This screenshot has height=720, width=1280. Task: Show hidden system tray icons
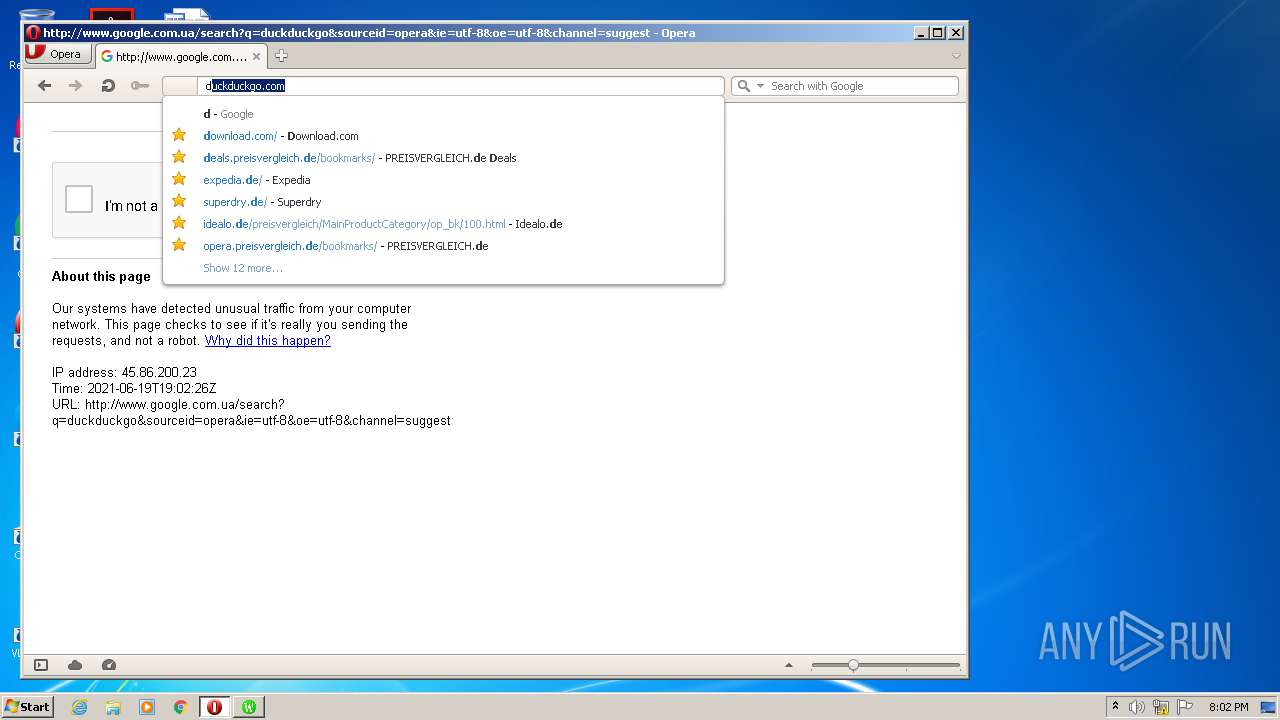coord(1115,707)
